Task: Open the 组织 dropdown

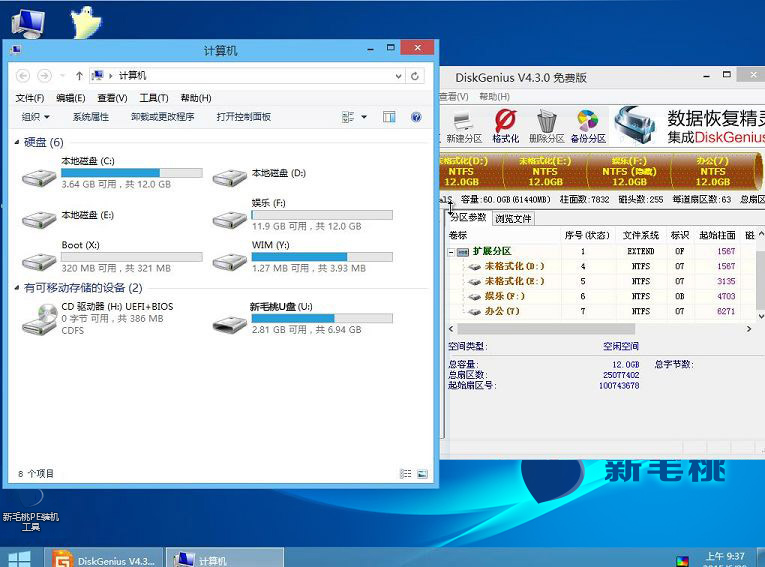Action: pos(36,117)
